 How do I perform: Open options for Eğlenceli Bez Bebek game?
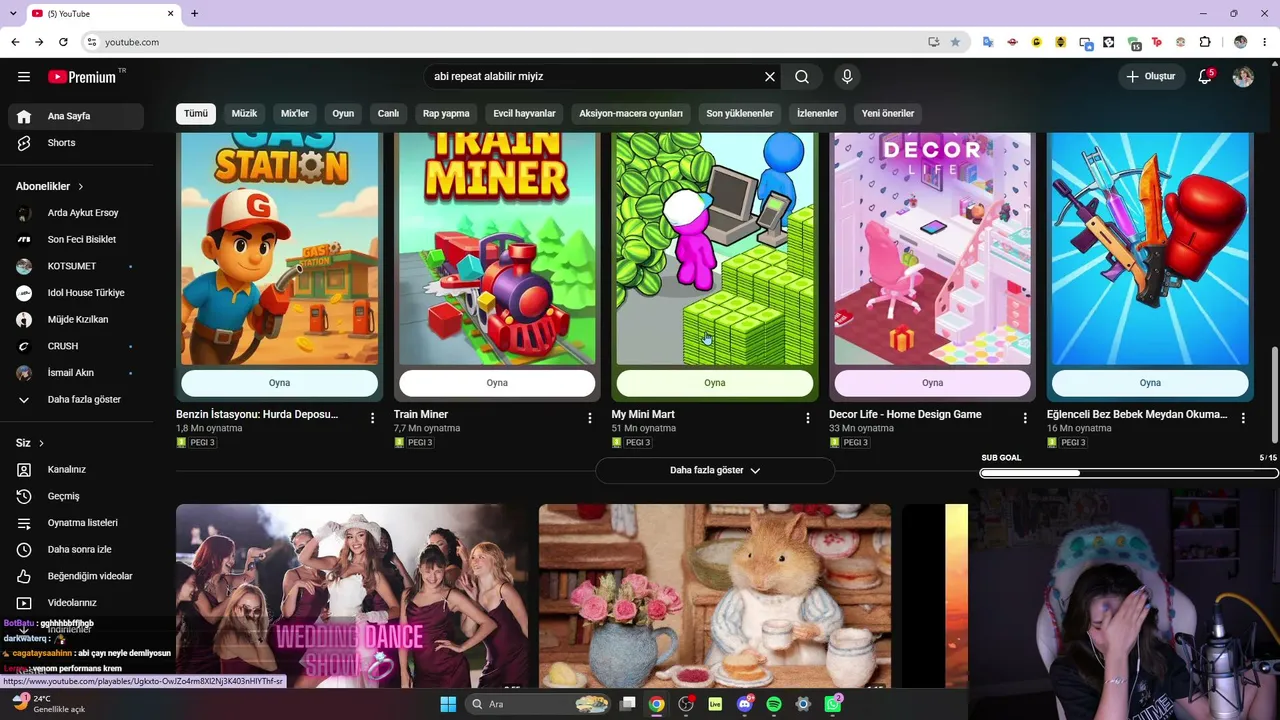tap(1243, 418)
